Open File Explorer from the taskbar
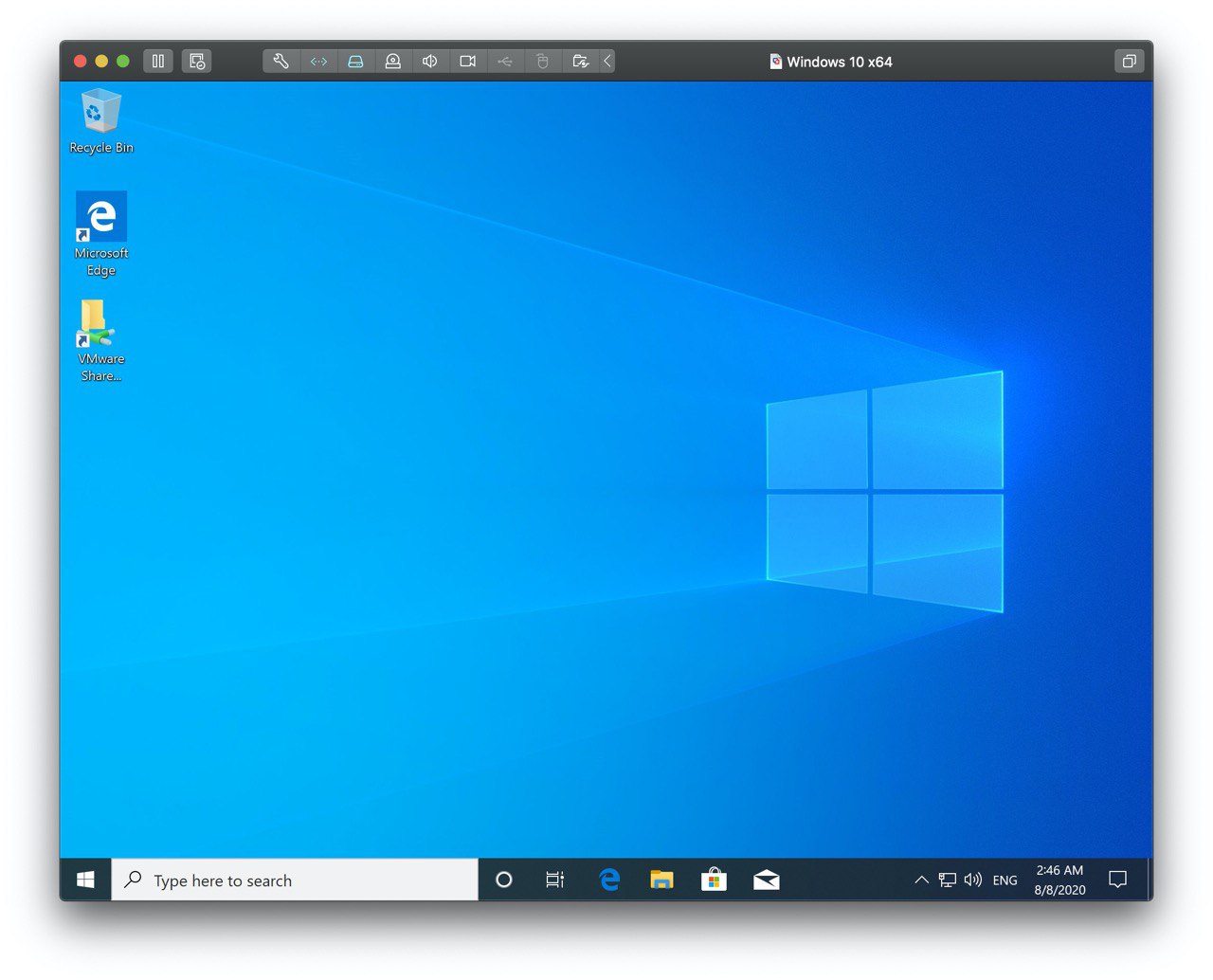 pyautogui.click(x=661, y=880)
